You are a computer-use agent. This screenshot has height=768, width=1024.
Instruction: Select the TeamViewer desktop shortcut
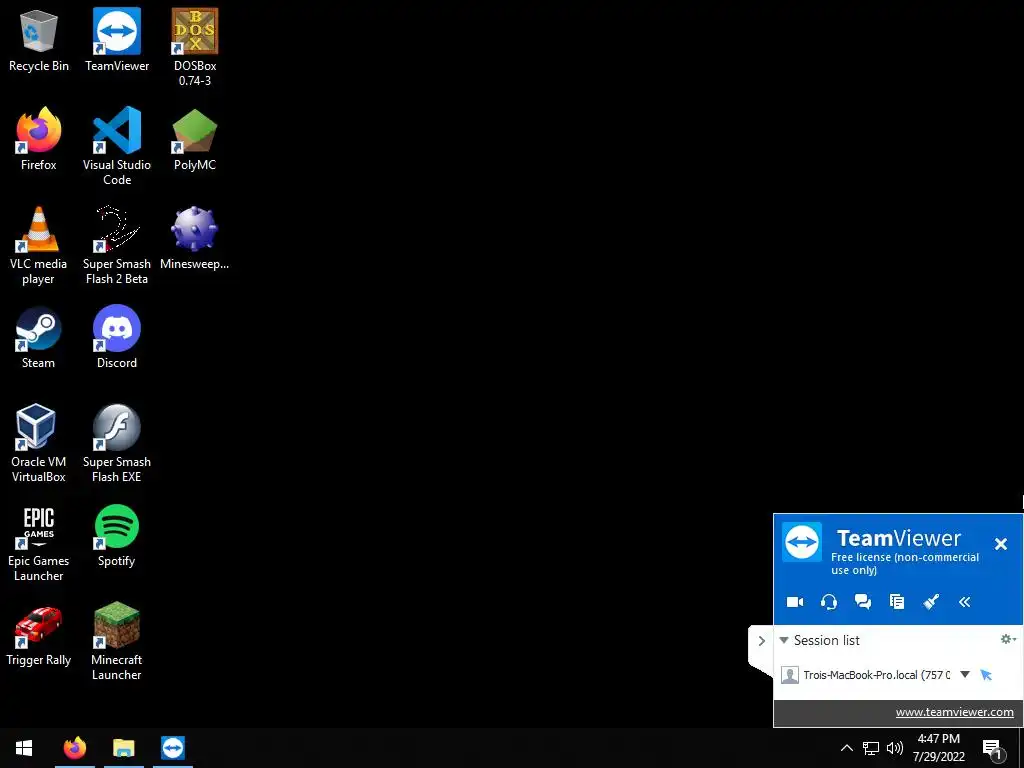tap(117, 40)
